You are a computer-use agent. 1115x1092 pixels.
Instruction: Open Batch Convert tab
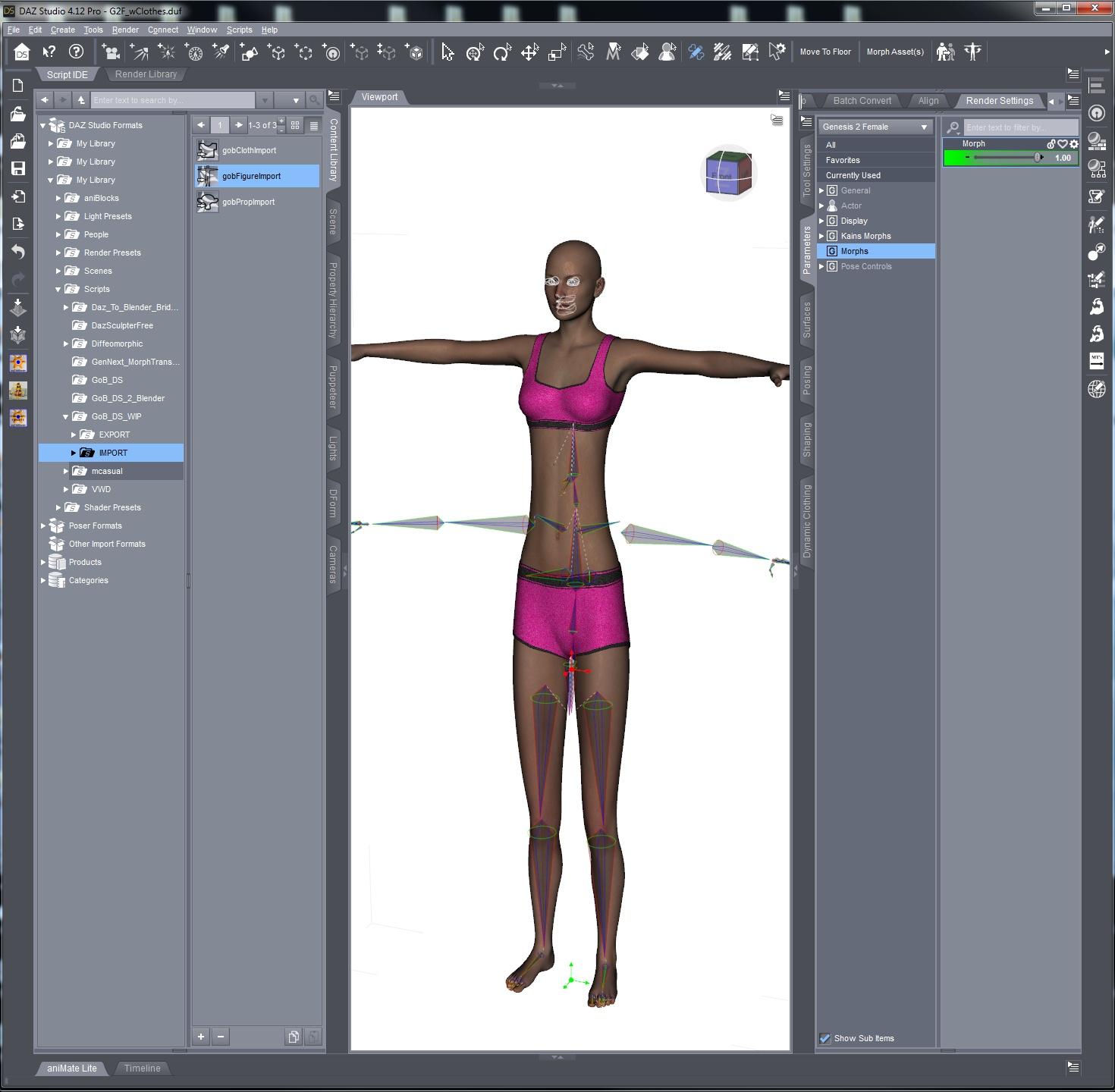862,100
